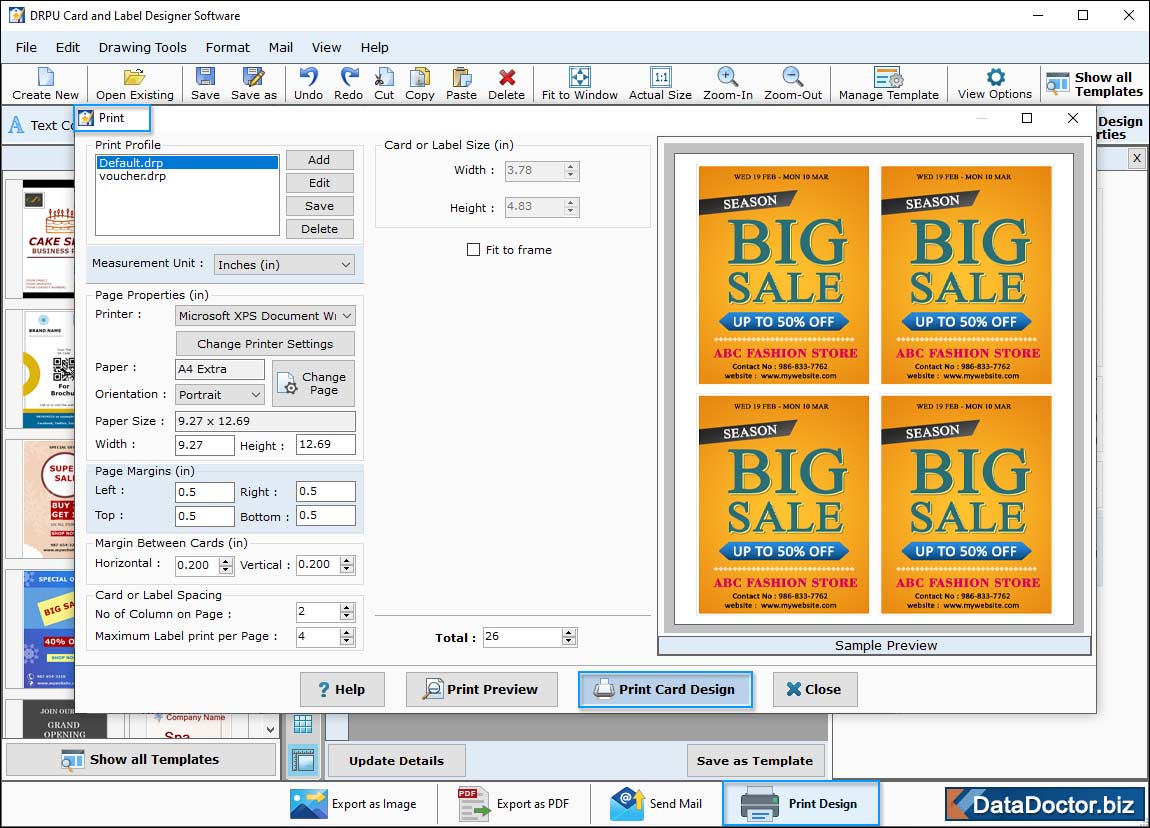This screenshot has height=828, width=1150.
Task: Open the Format menu
Action: (x=227, y=48)
